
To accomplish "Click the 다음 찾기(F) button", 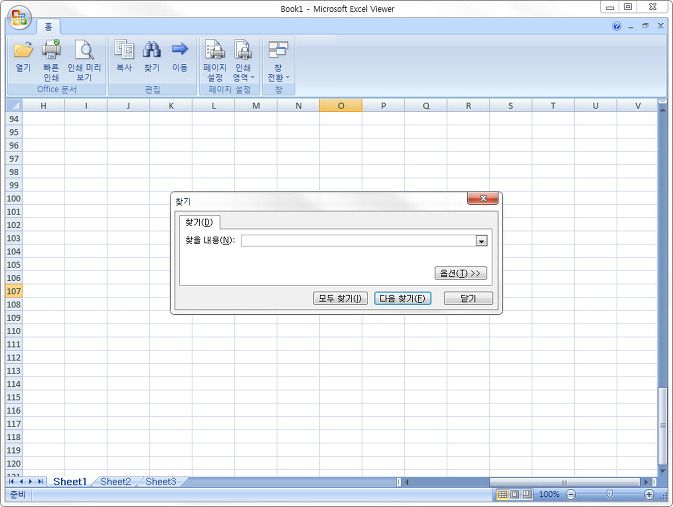I will pyautogui.click(x=403, y=298).
